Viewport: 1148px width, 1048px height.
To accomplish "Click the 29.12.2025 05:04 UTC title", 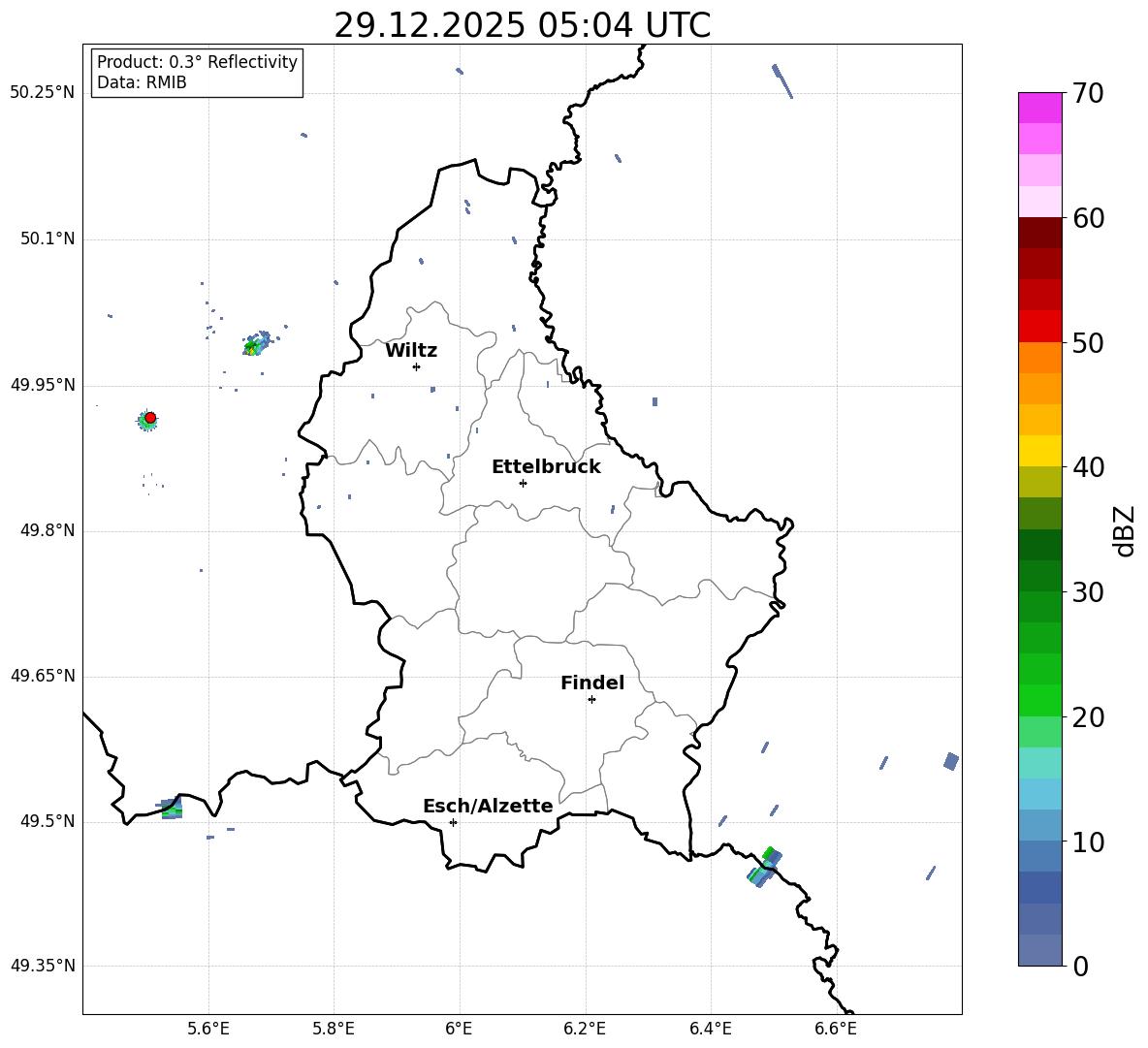I will click(522, 25).
